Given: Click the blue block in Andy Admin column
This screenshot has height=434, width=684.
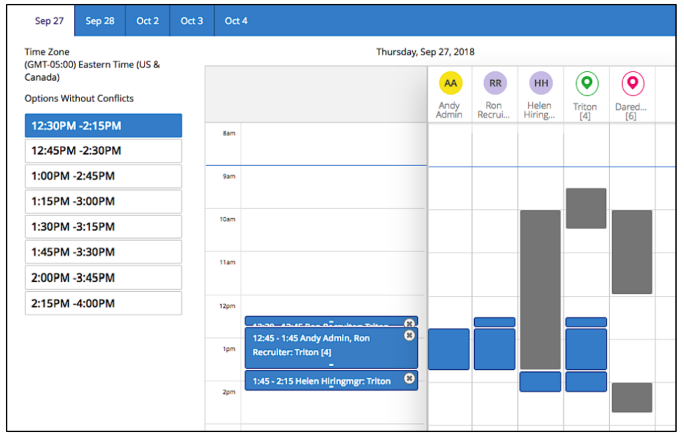Looking at the screenshot, I should click(448, 349).
